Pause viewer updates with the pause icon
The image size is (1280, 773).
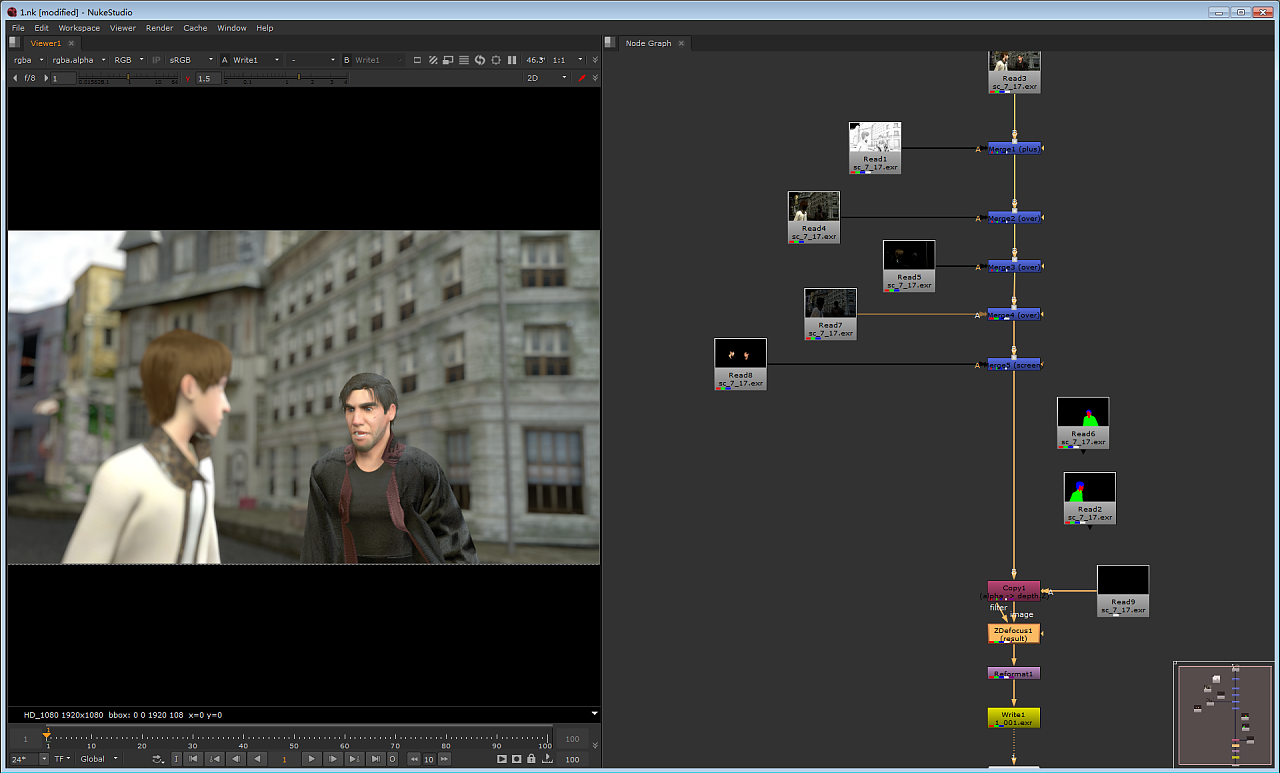513,60
